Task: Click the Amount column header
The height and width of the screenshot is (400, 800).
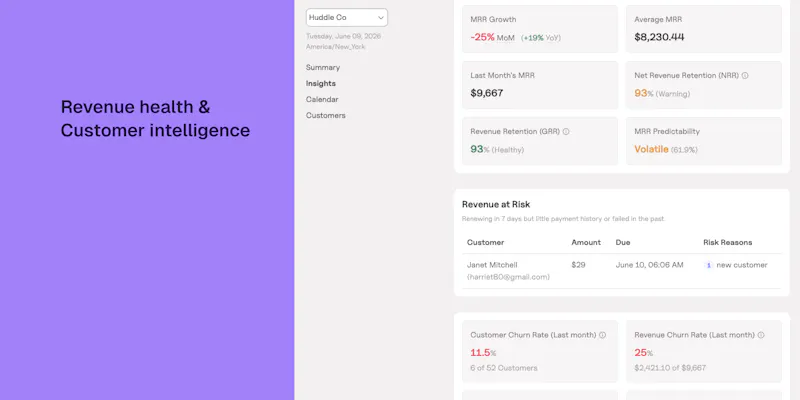Action: (586, 242)
